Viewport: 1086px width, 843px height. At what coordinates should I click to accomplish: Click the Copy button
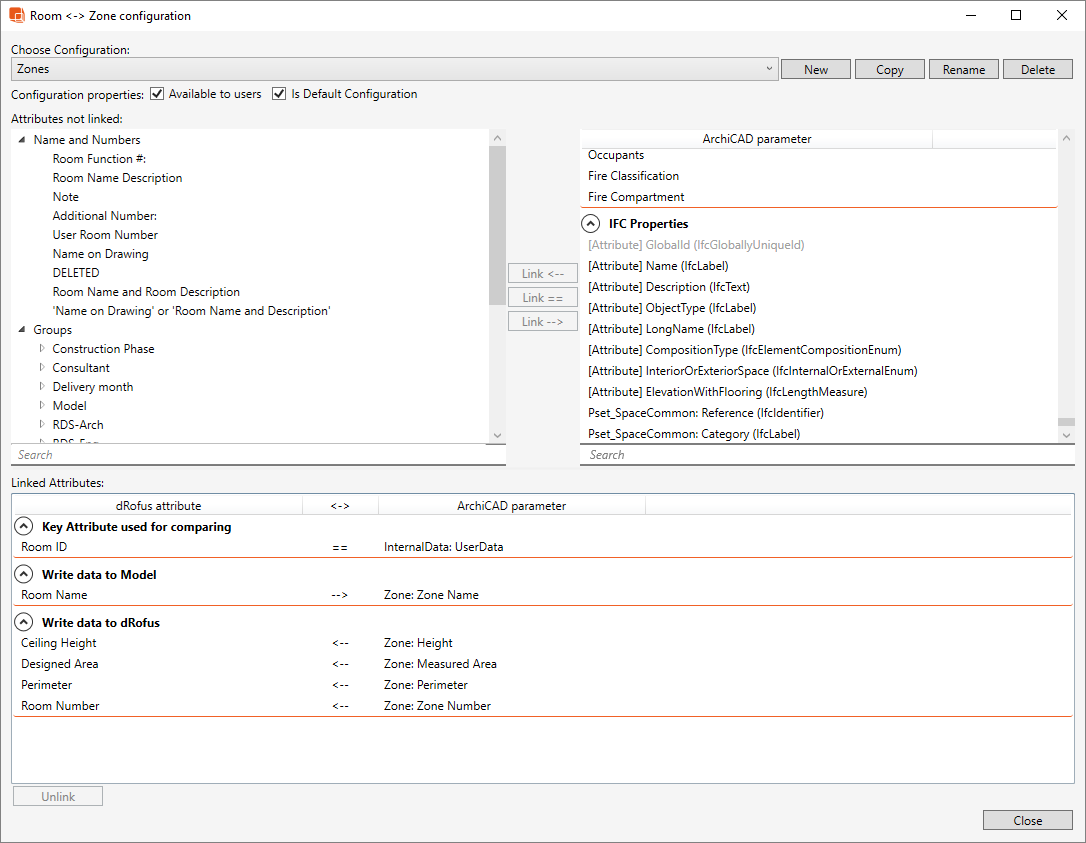(x=889, y=69)
